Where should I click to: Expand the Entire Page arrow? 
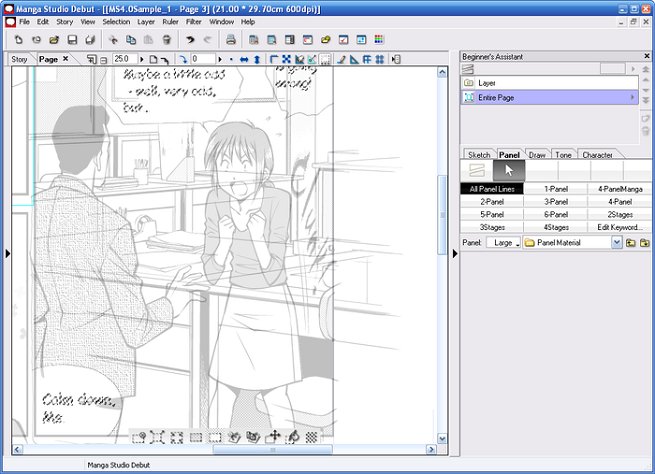click(632, 97)
